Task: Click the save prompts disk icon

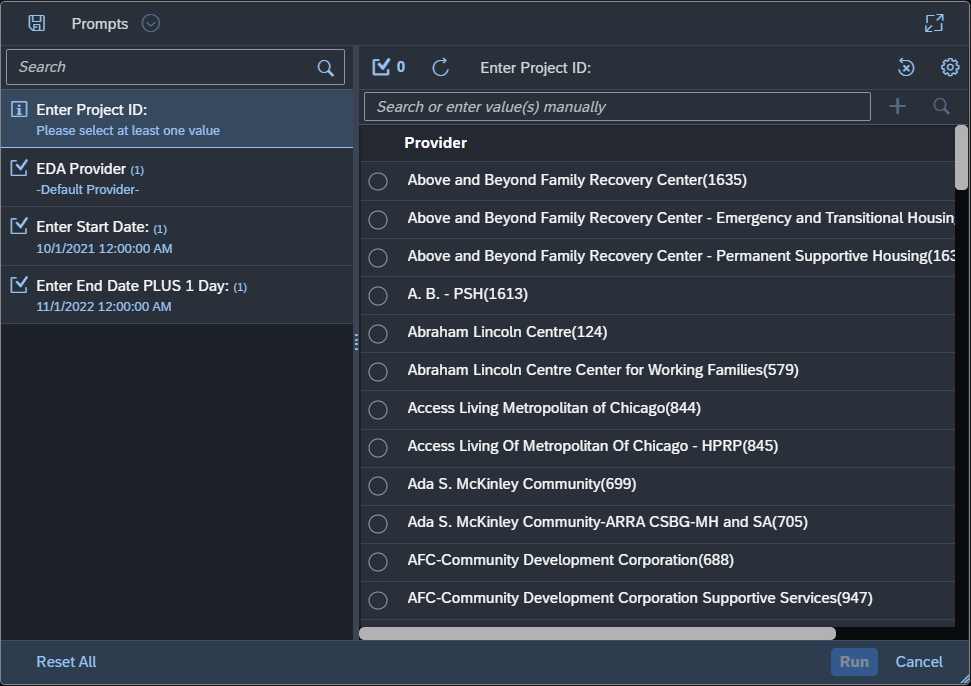Action: 37,23
